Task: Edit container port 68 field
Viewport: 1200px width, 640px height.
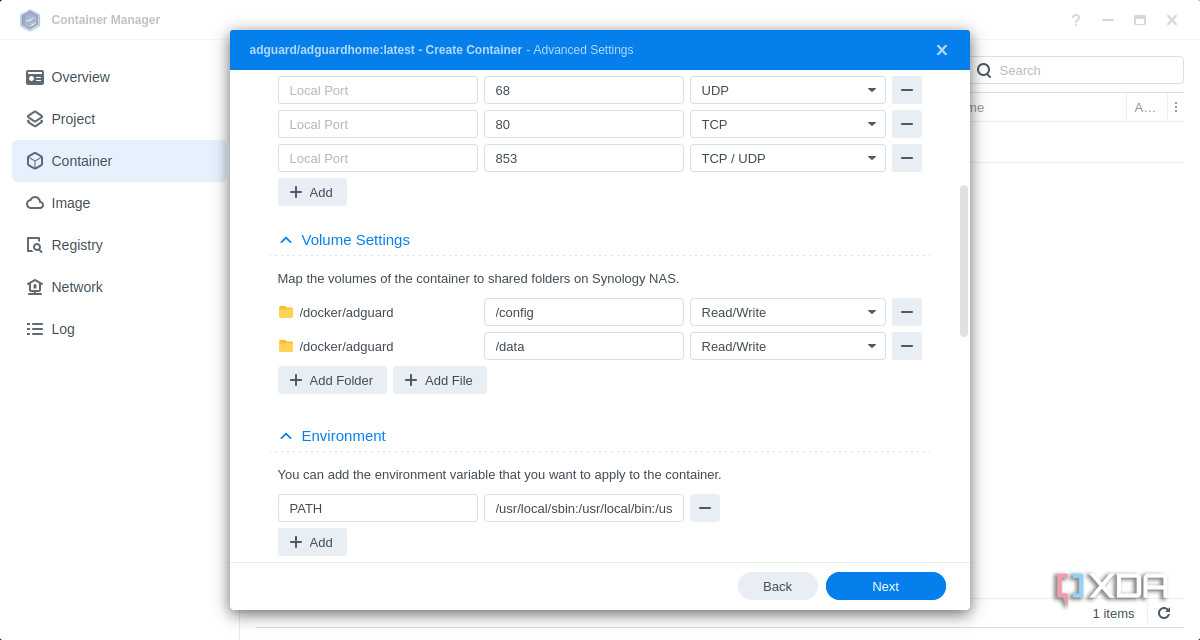Action: click(x=584, y=90)
